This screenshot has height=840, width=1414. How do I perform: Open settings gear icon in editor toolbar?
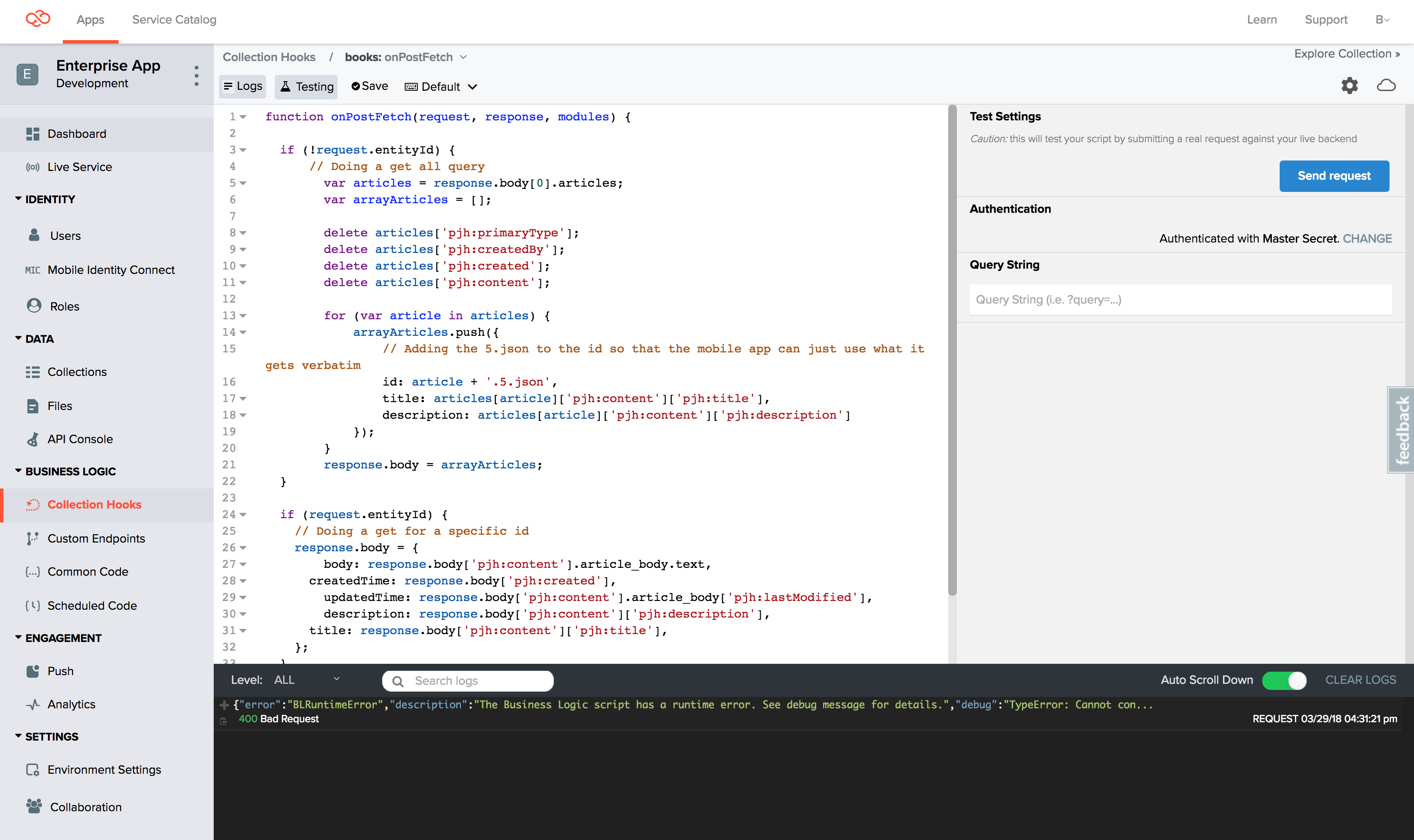click(x=1349, y=85)
